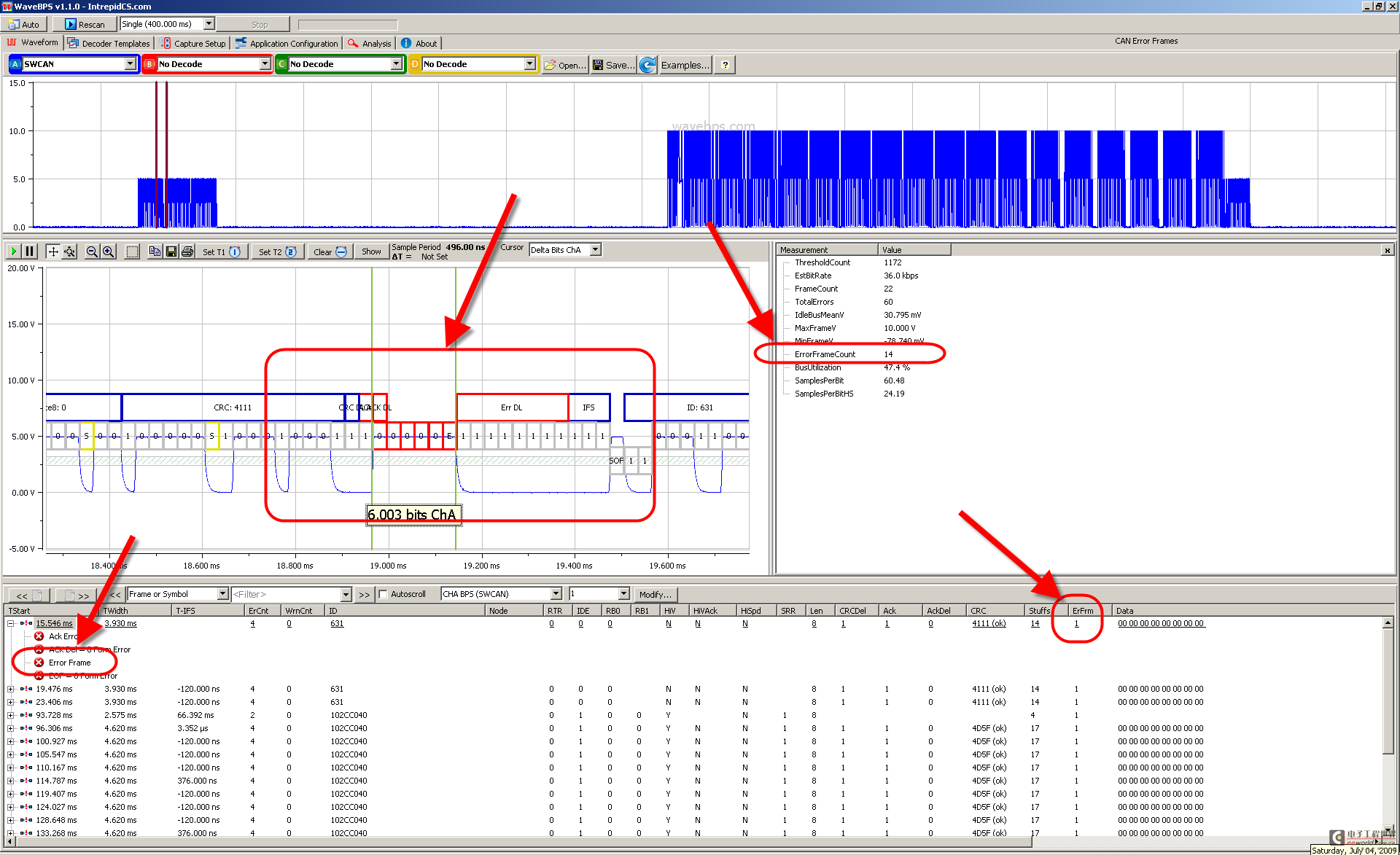Open channel D No Decode dropdown
The image size is (1400, 855).
pyautogui.click(x=529, y=64)
